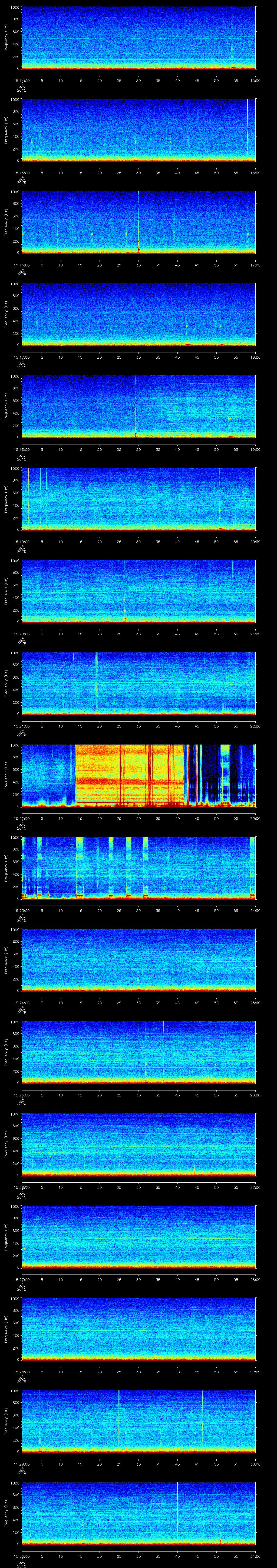Click the 15:20:00 start time label

click(x=22, y=634)
